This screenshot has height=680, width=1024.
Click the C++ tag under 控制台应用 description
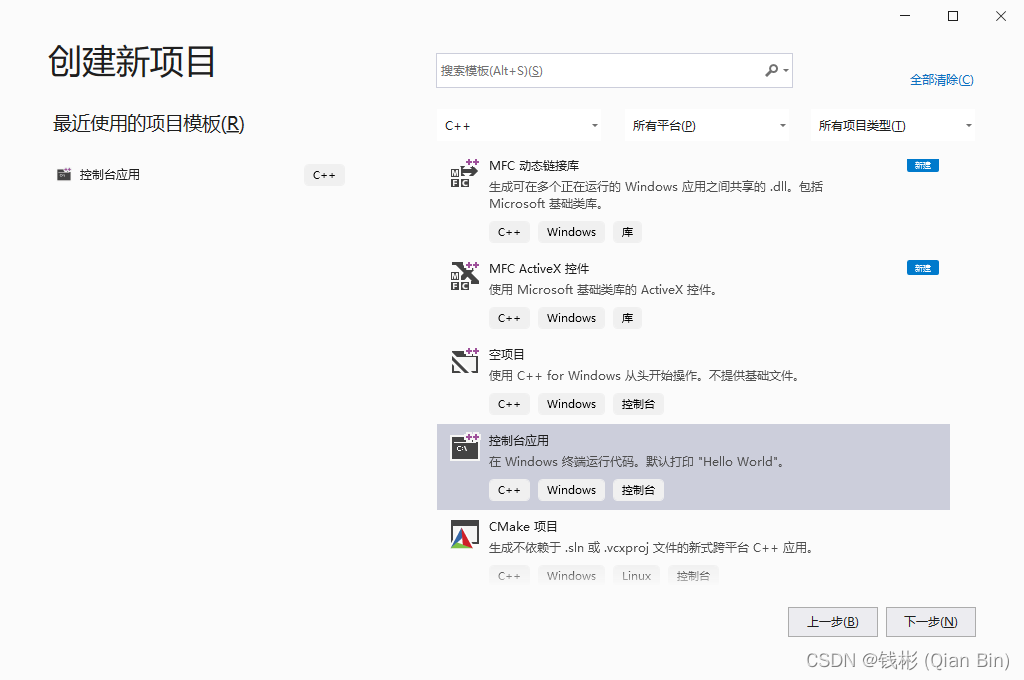[509, 490]
